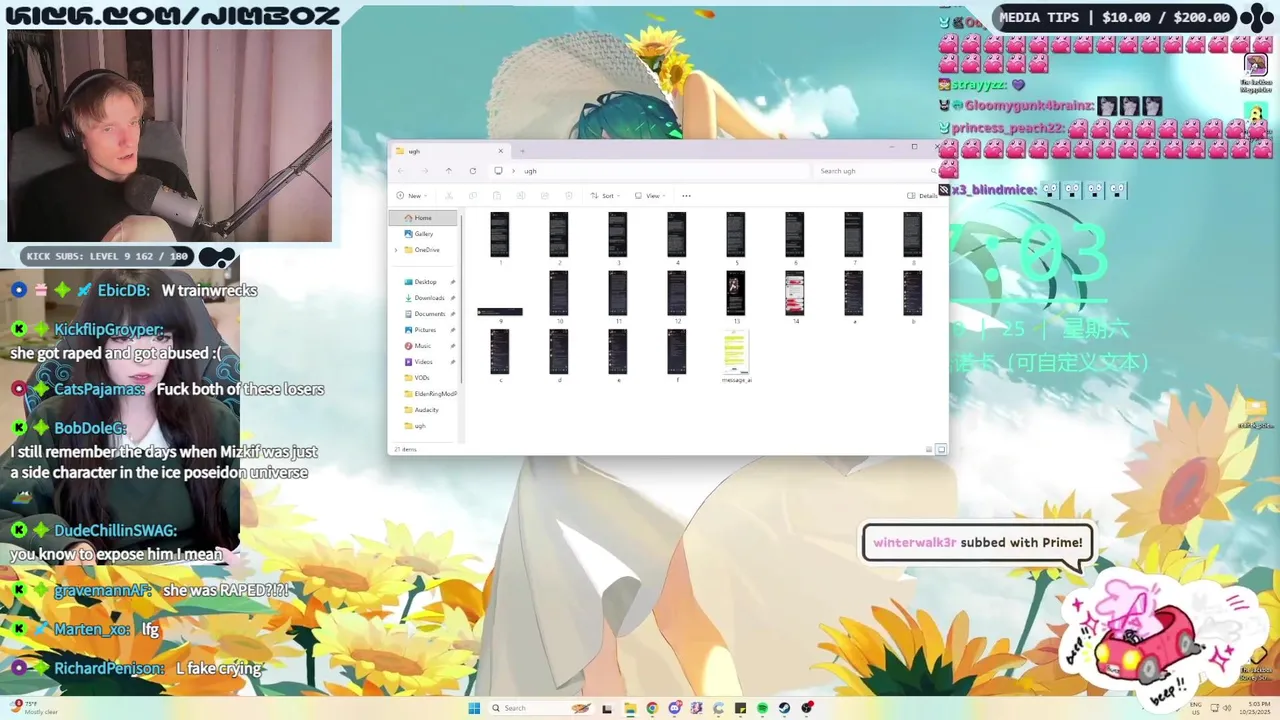Open the weather widget showing 75°F
Image resolution: width=1280 pixels, height=720 pixels.
[x=34, y=708]
